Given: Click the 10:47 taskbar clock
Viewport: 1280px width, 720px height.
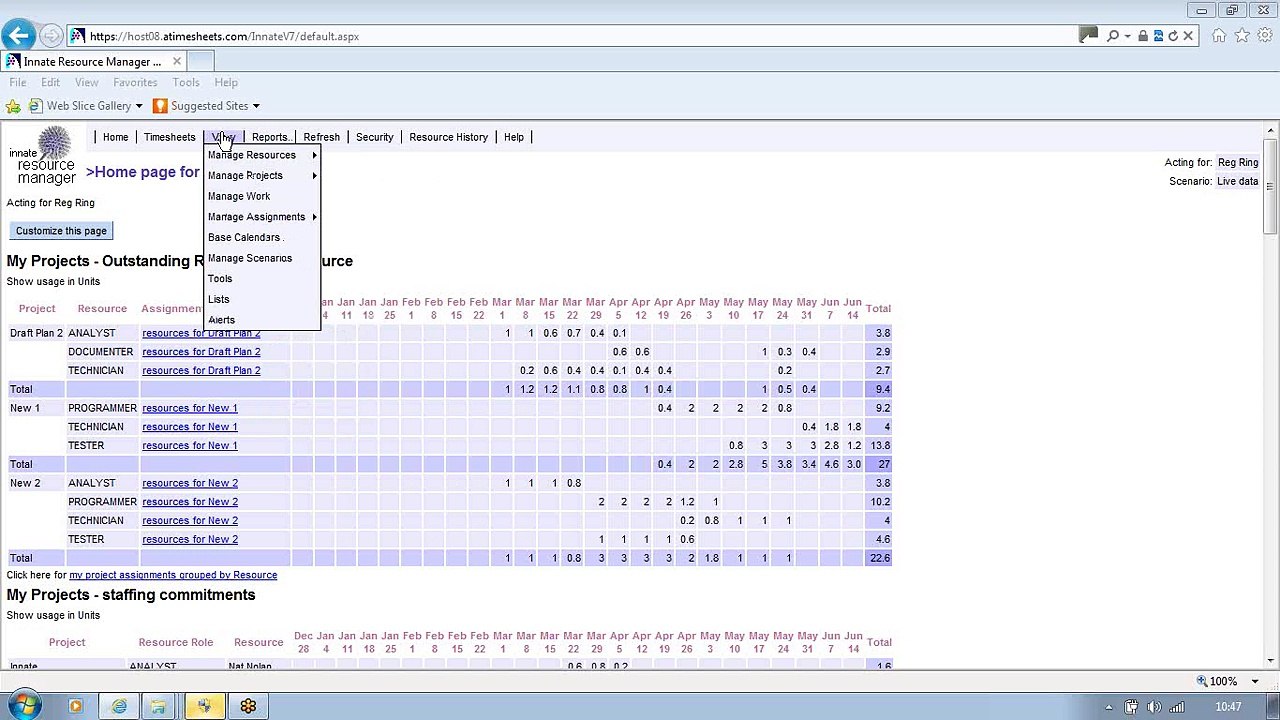Looking at the screenshot, I should (1228, 707).
